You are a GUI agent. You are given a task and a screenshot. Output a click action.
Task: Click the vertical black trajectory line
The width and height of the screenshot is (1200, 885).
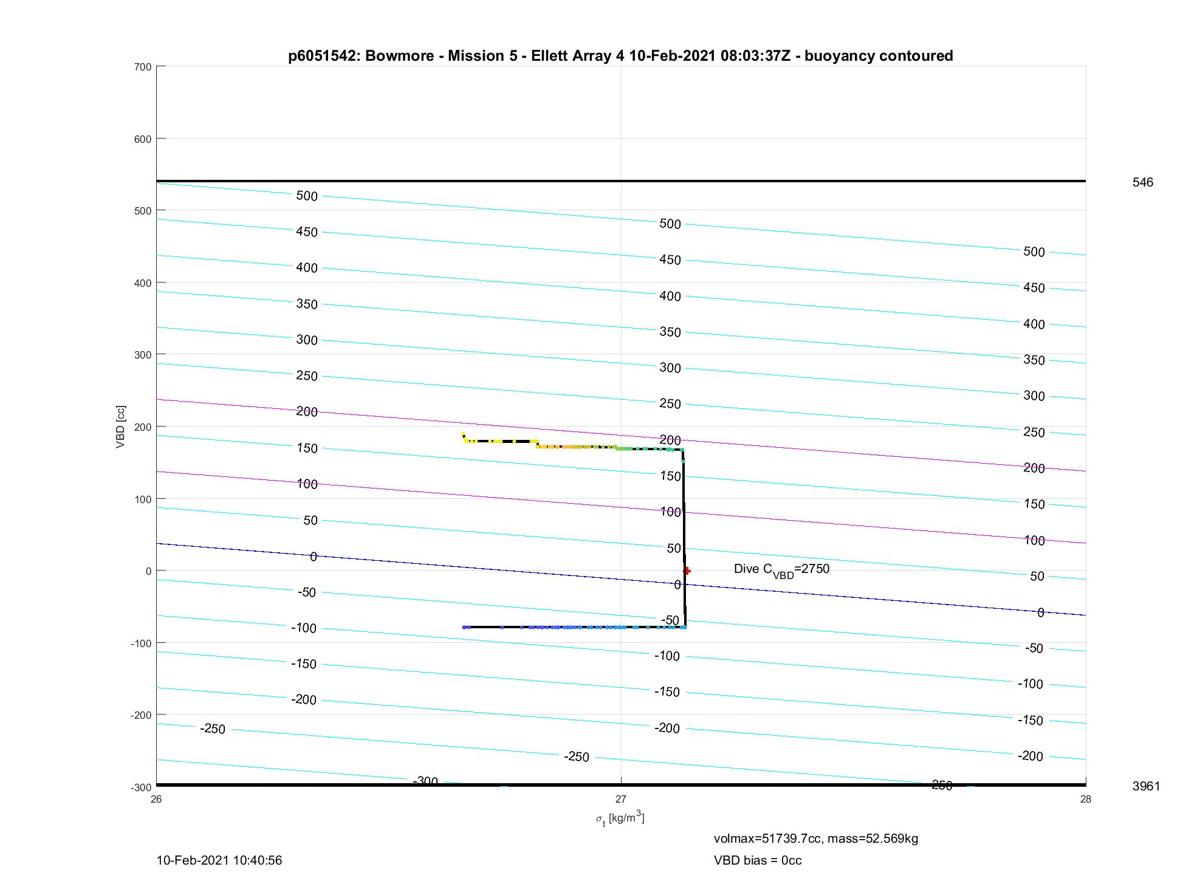click(684, 538)
